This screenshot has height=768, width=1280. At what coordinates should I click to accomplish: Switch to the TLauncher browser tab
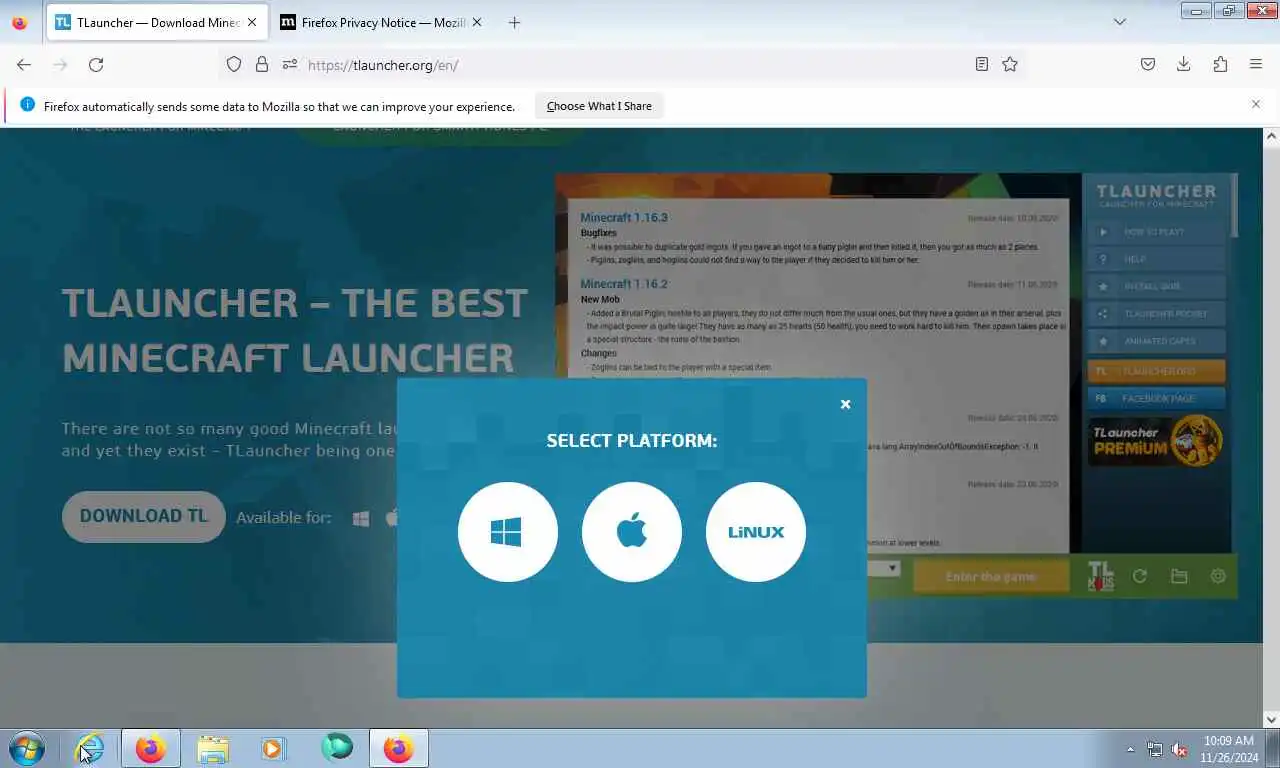point(157,22)
